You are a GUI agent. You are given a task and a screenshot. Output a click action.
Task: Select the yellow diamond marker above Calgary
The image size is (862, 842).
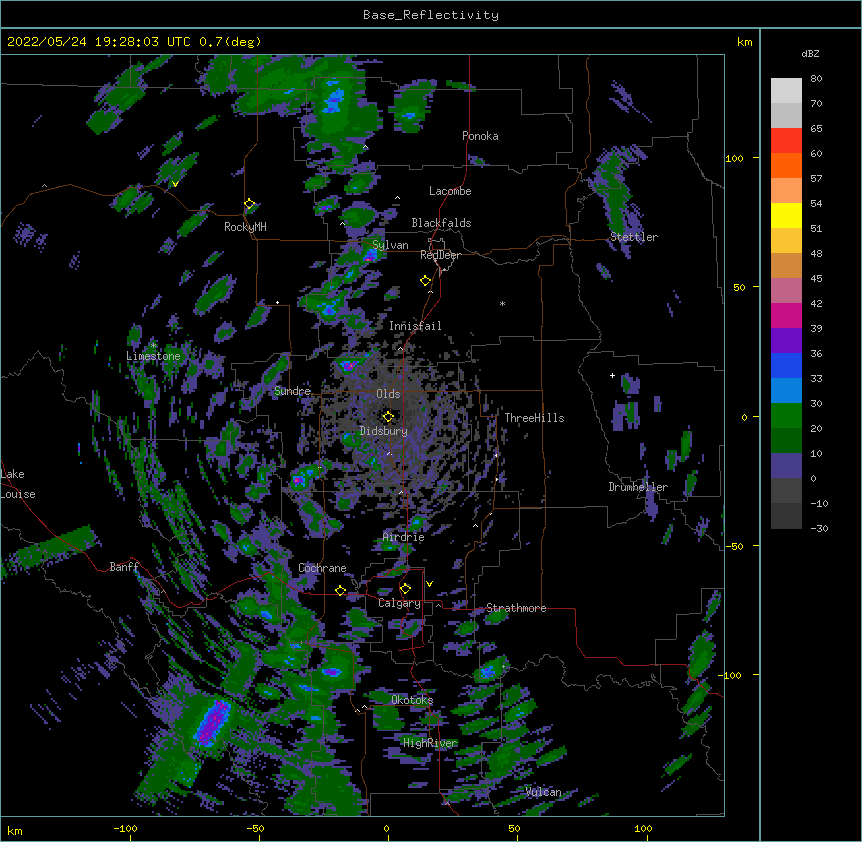tap(405, 589)
